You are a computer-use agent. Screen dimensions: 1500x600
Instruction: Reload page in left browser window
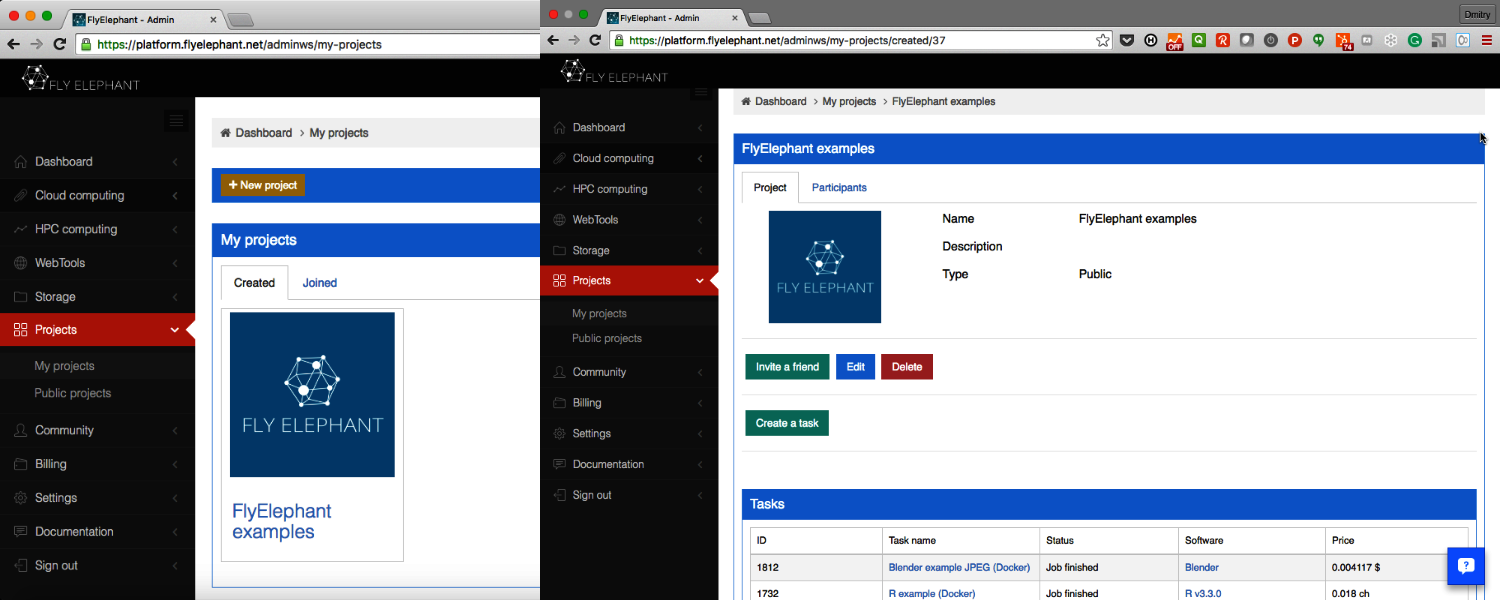60,45
